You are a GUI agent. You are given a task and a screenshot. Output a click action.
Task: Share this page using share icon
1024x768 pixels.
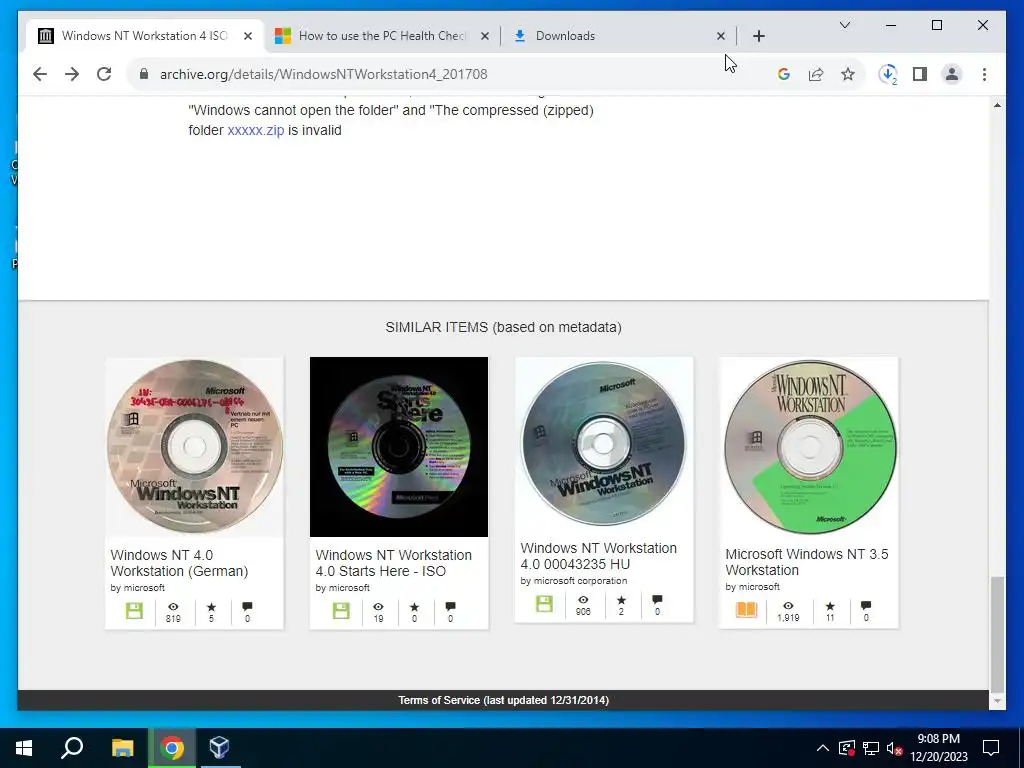point(816,74)
